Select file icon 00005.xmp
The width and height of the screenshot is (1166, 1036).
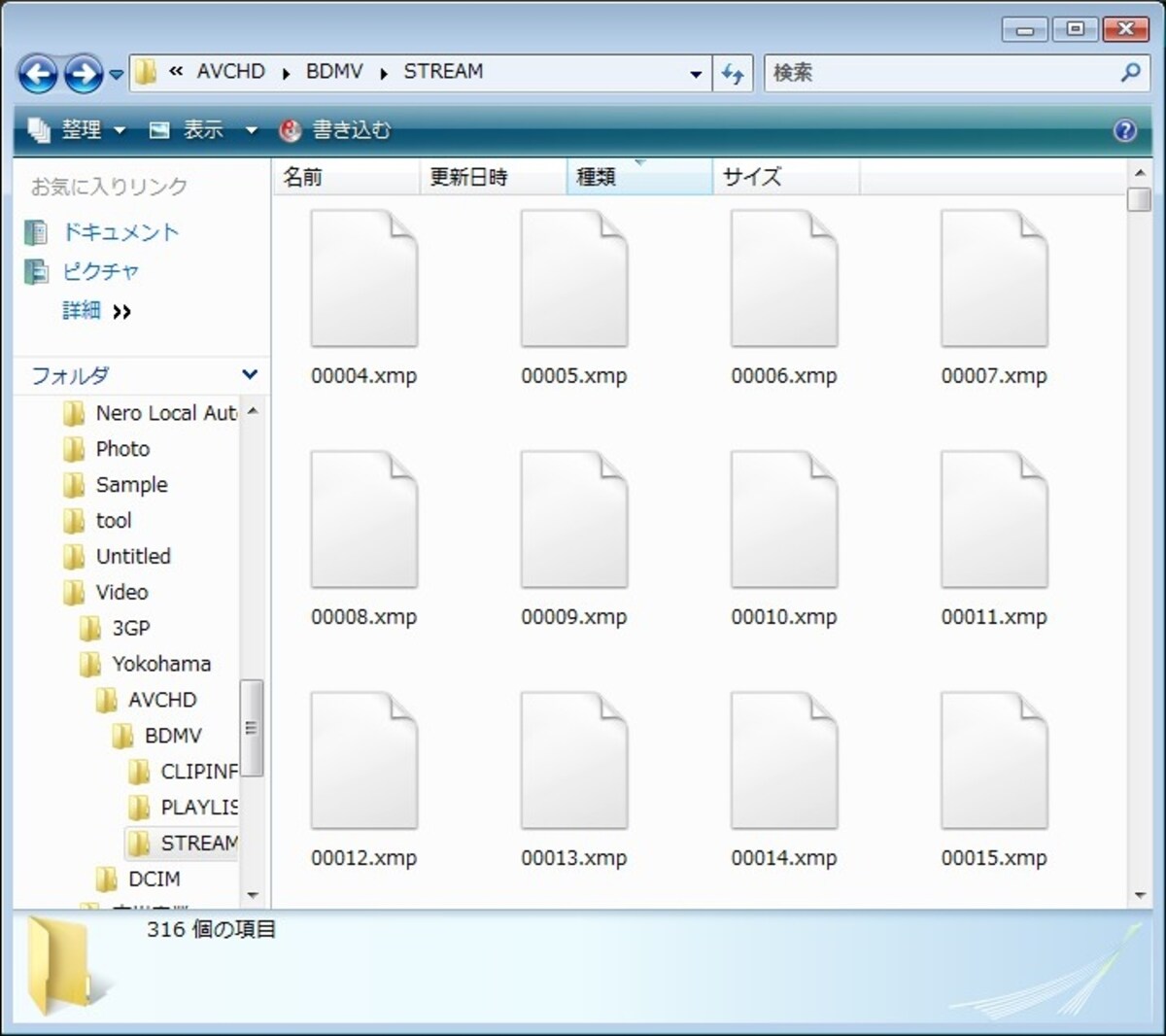[x=574, y=279]
